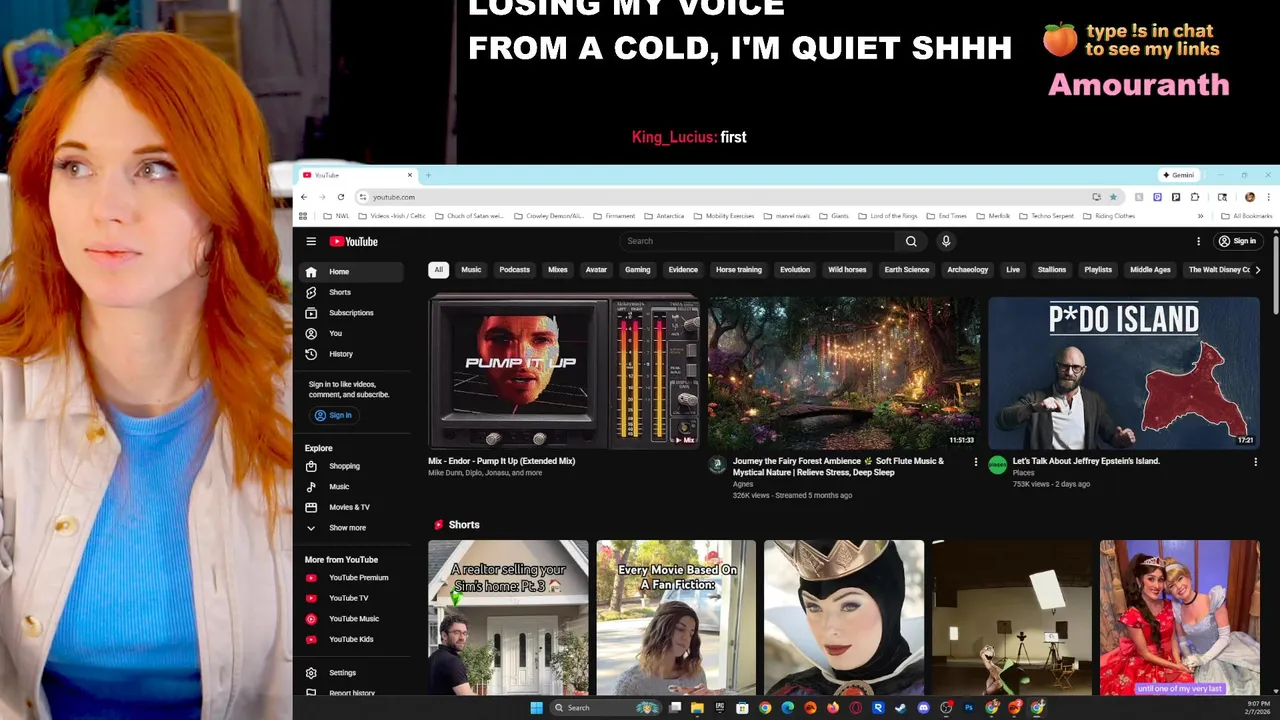Select the Evidence category chip
Screen dimensions: 1280x720
click(683, 270)
